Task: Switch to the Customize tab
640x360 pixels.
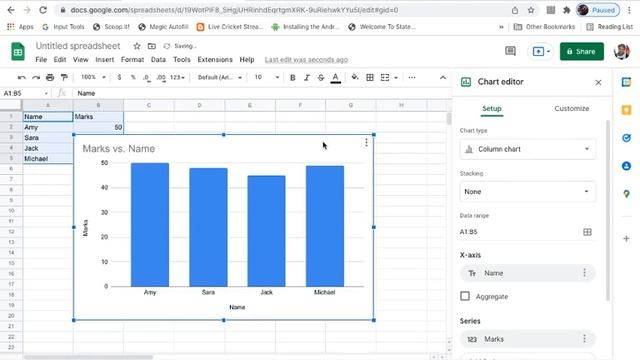Action: (571, 109)
